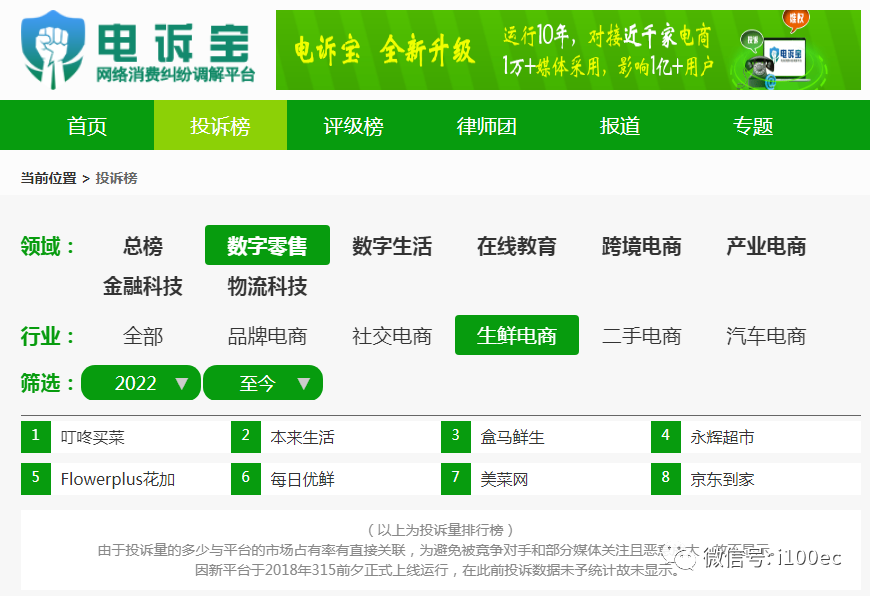Image resolution: width=870 pixels, height=596 pixels.
Task: Open rank 3 entry 盒马鲜生
Action: 512,437
